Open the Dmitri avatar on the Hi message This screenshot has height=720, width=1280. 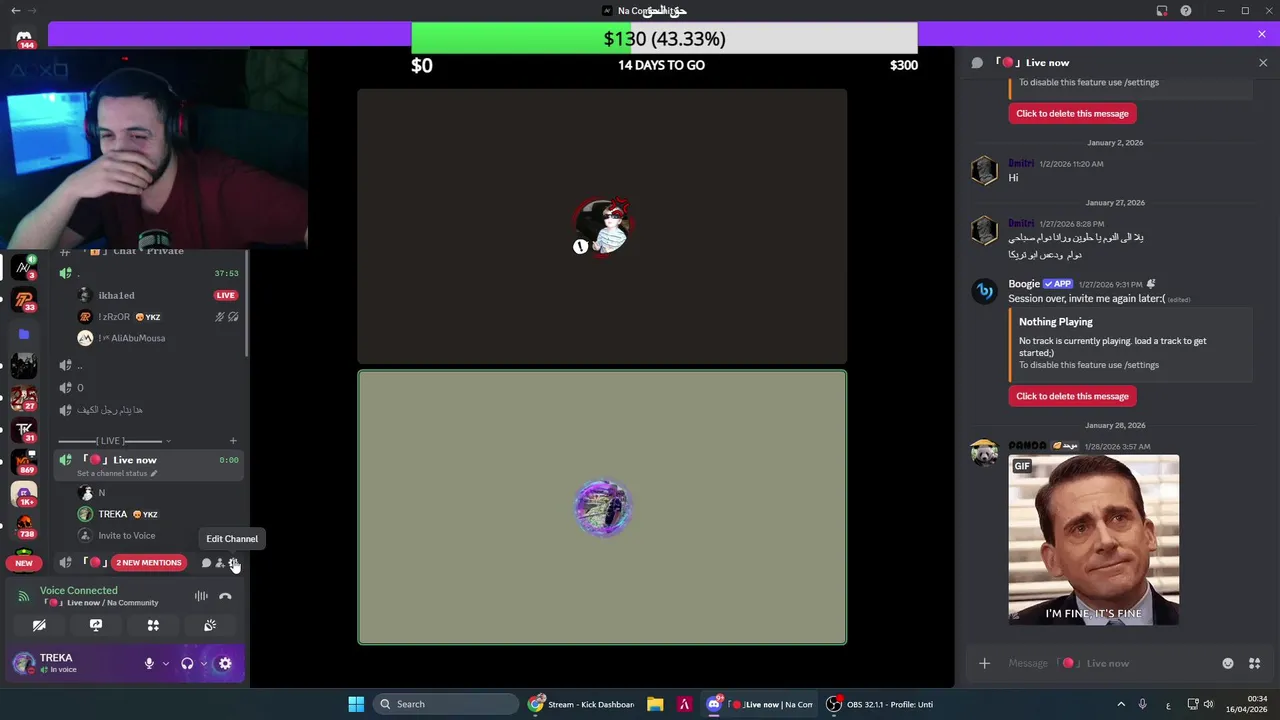(x=984, y=170)
